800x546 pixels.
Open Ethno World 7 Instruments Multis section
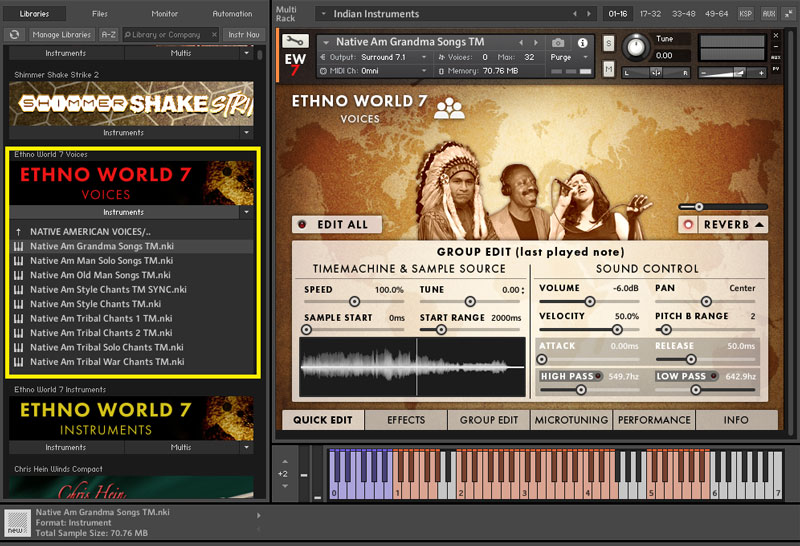181,447
